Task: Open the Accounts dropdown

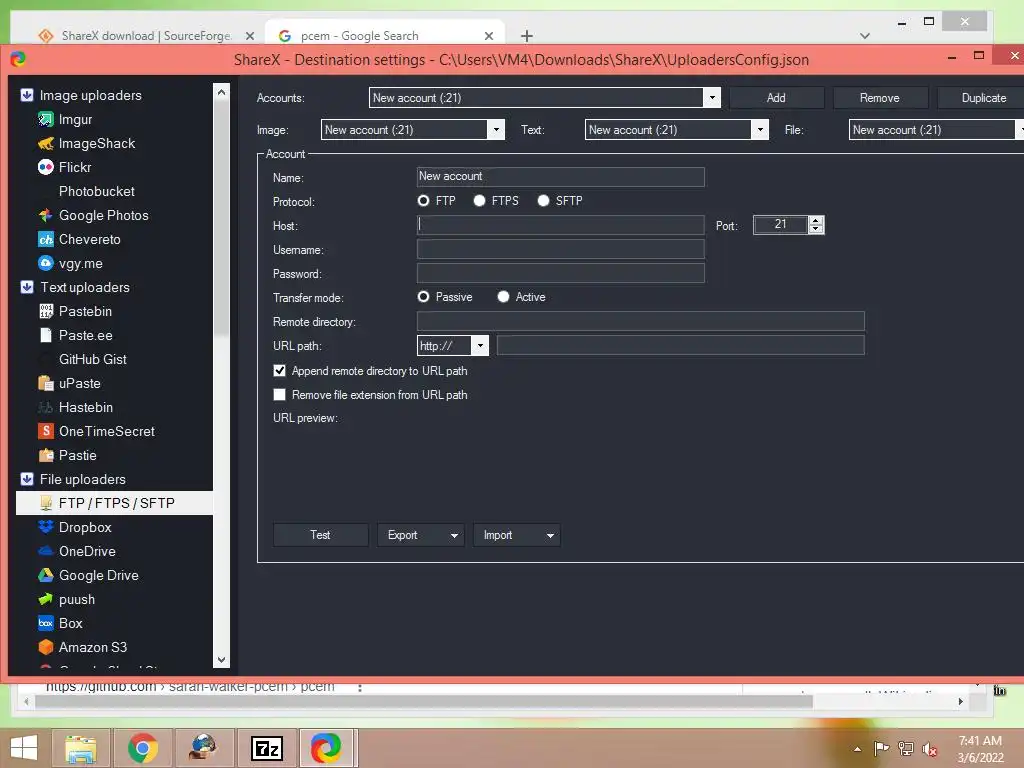Action: pos(712,98)
